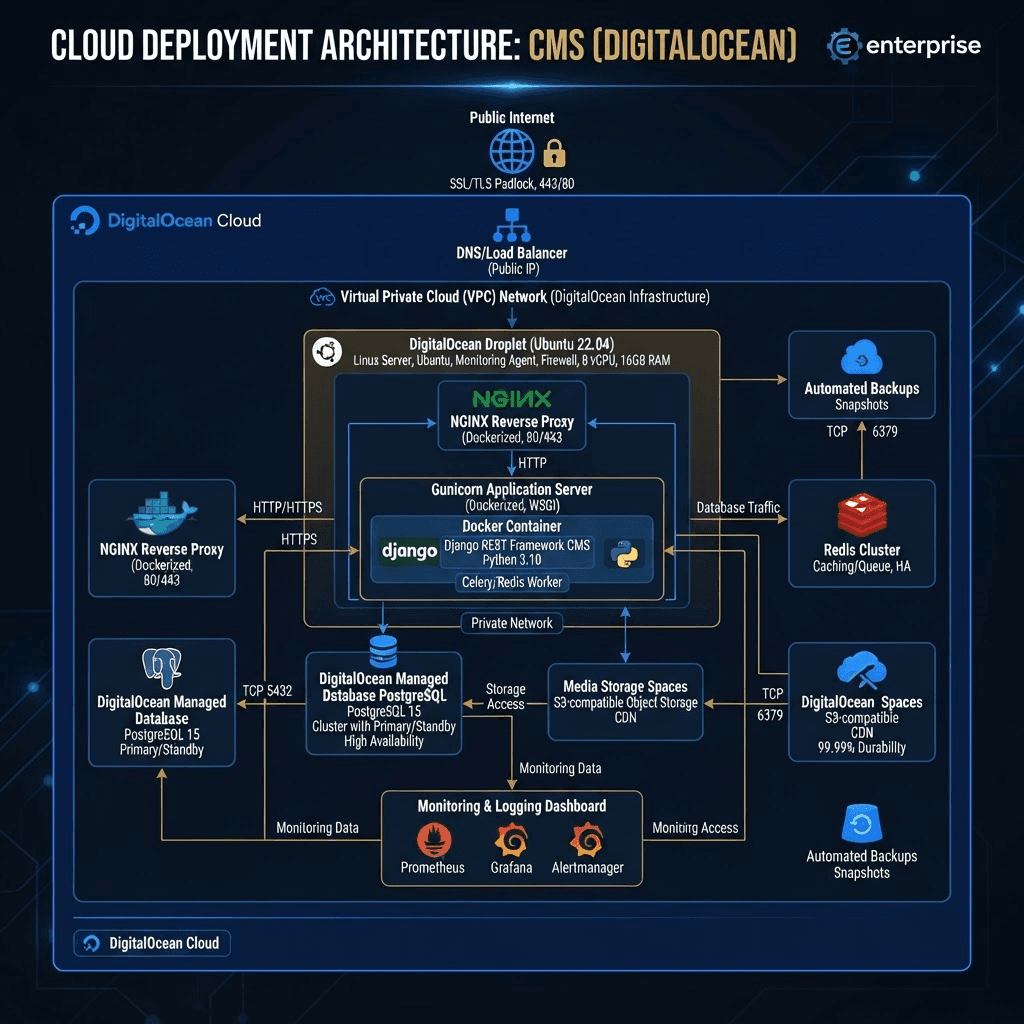This screenshot has width=1024, height=1024.
Task: Click 'DigitalOcean Droplet (Ubuntu 22.04)' title
Action: (x=511, y=344)
